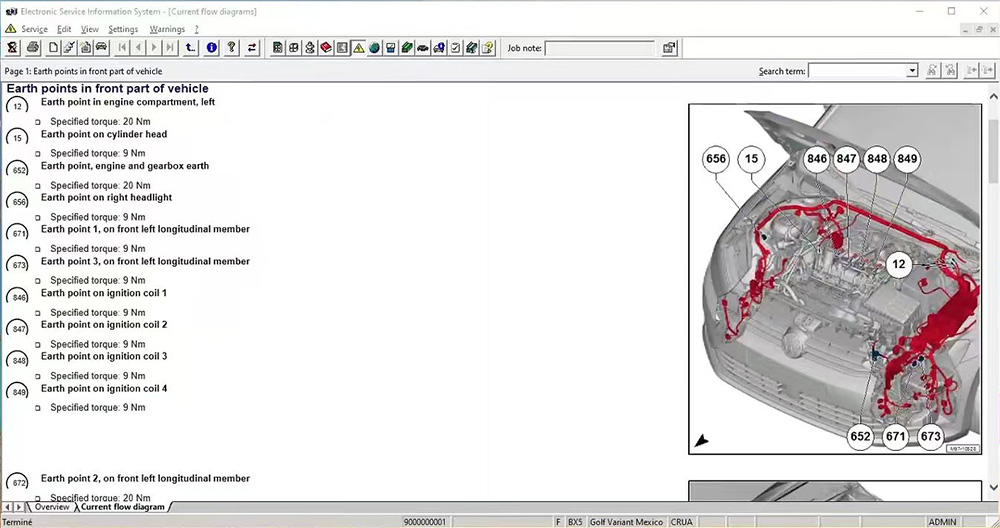Click callout 656 in the engine diagram

click(716, 159)
